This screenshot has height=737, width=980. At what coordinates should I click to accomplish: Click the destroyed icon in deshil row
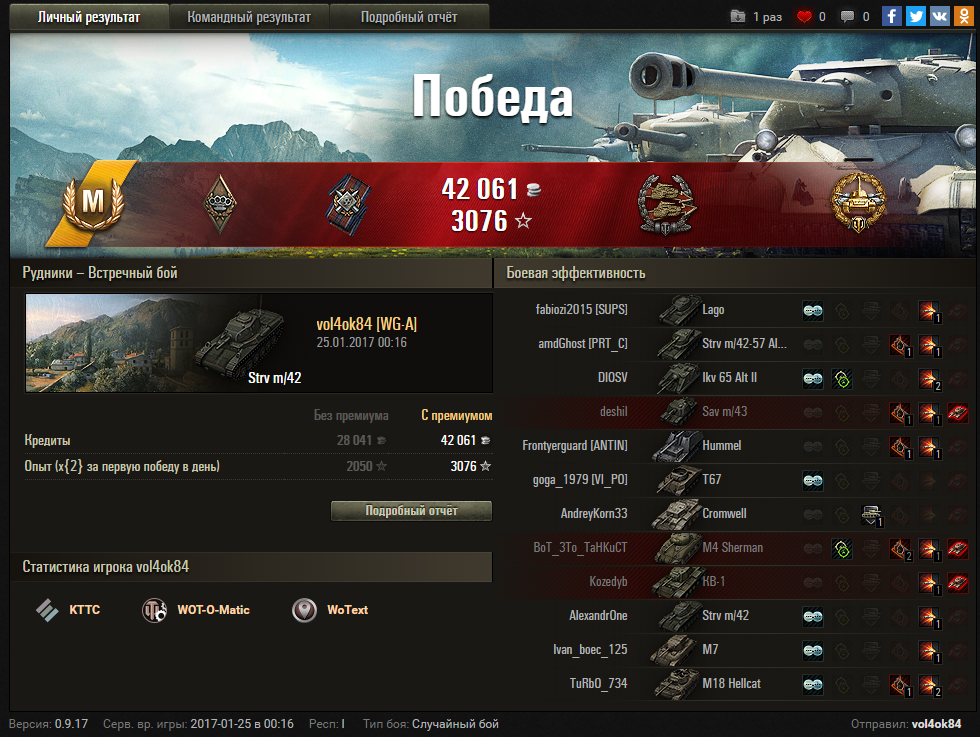coord(958,413)
